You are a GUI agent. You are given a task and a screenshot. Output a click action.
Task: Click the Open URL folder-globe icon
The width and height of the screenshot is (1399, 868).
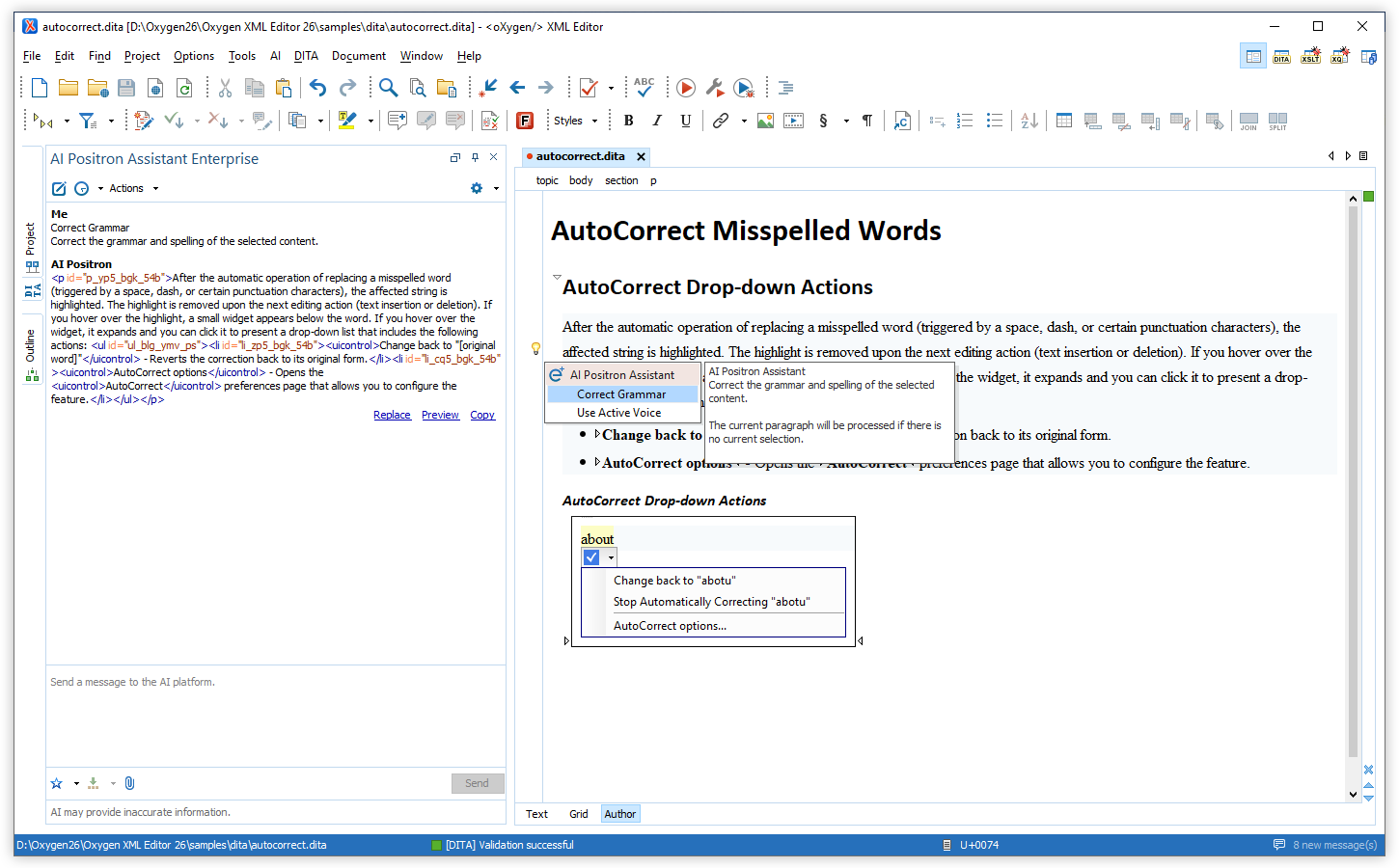(x=97, y=88)
